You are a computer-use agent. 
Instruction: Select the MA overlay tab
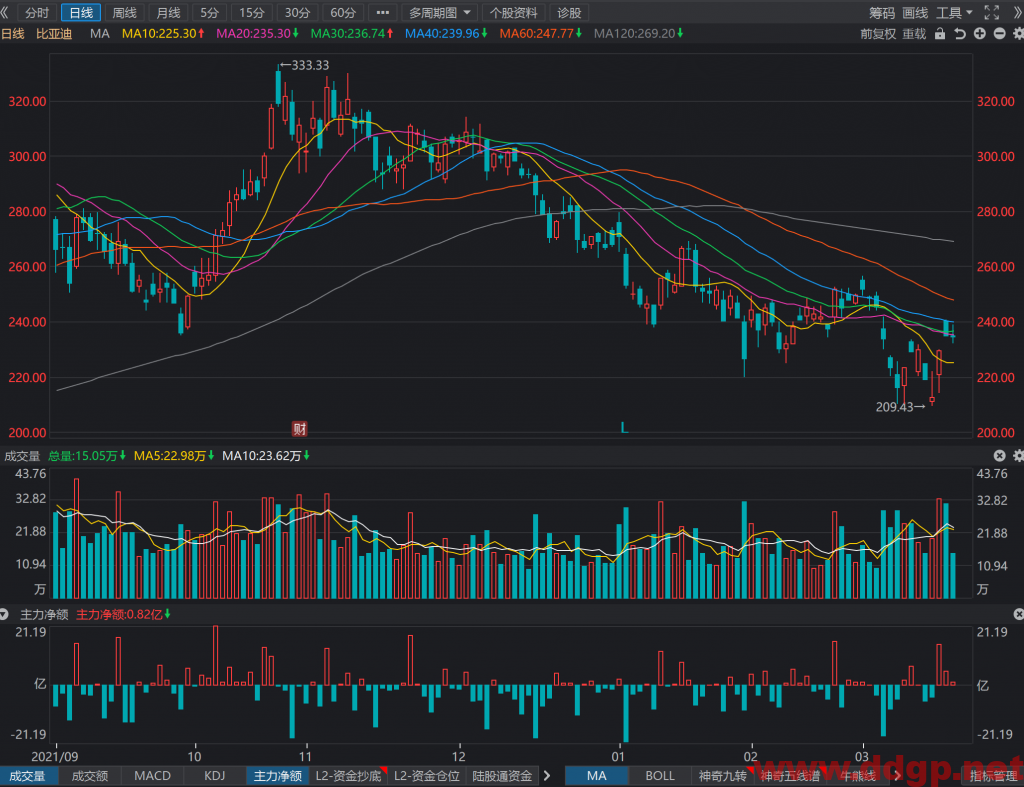tap(596, 775)
